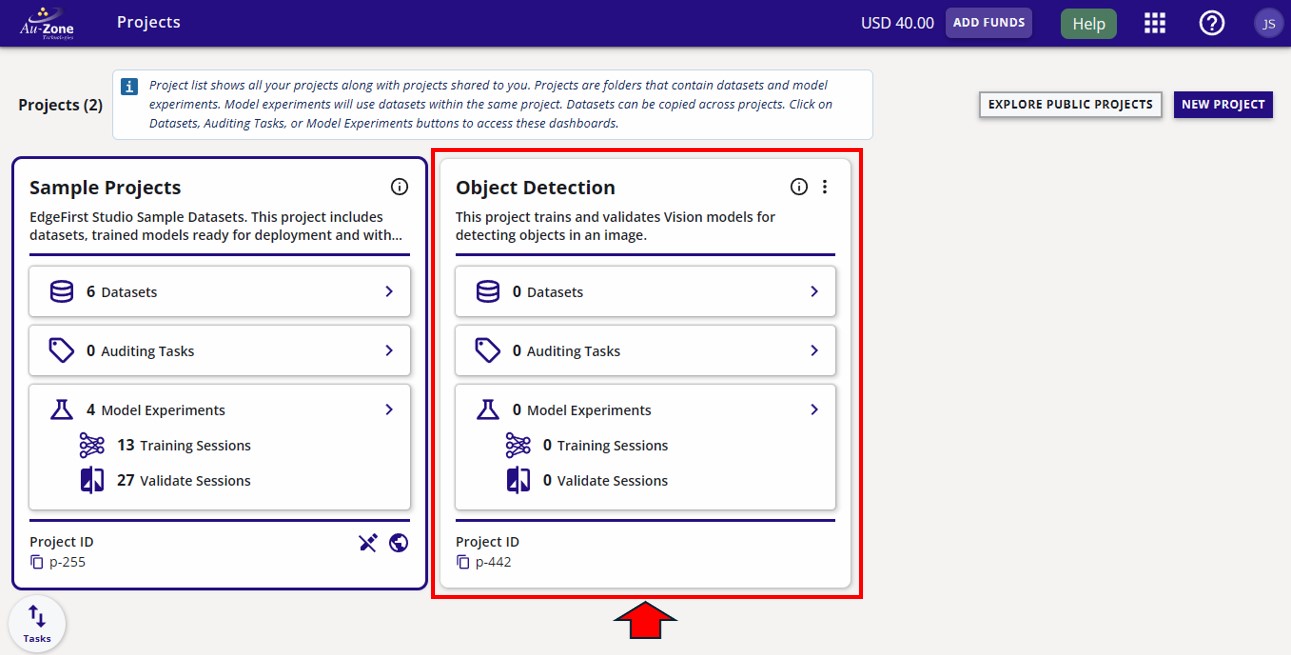Open Tasks floating button
This screenshot has width=1291, height=655.
point(37,624)
